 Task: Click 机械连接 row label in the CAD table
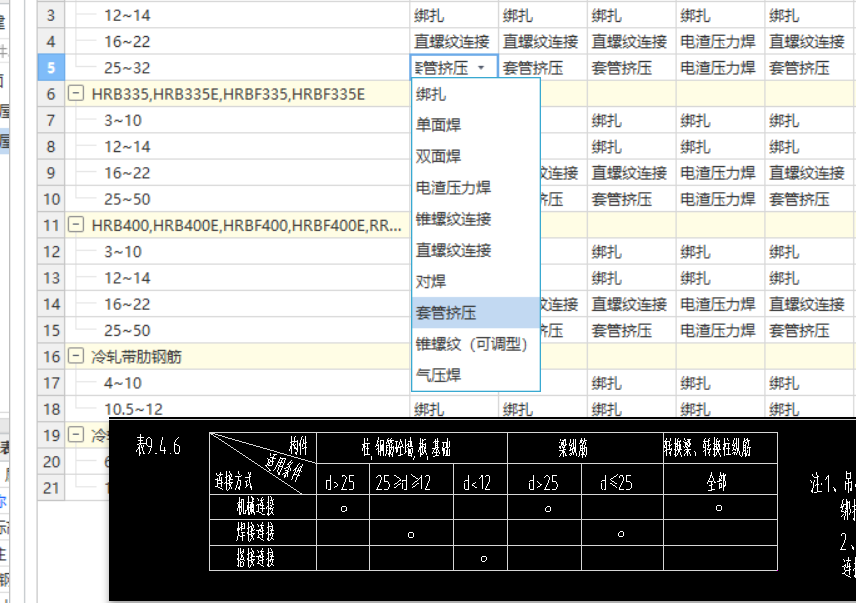(x=255, y=507)
